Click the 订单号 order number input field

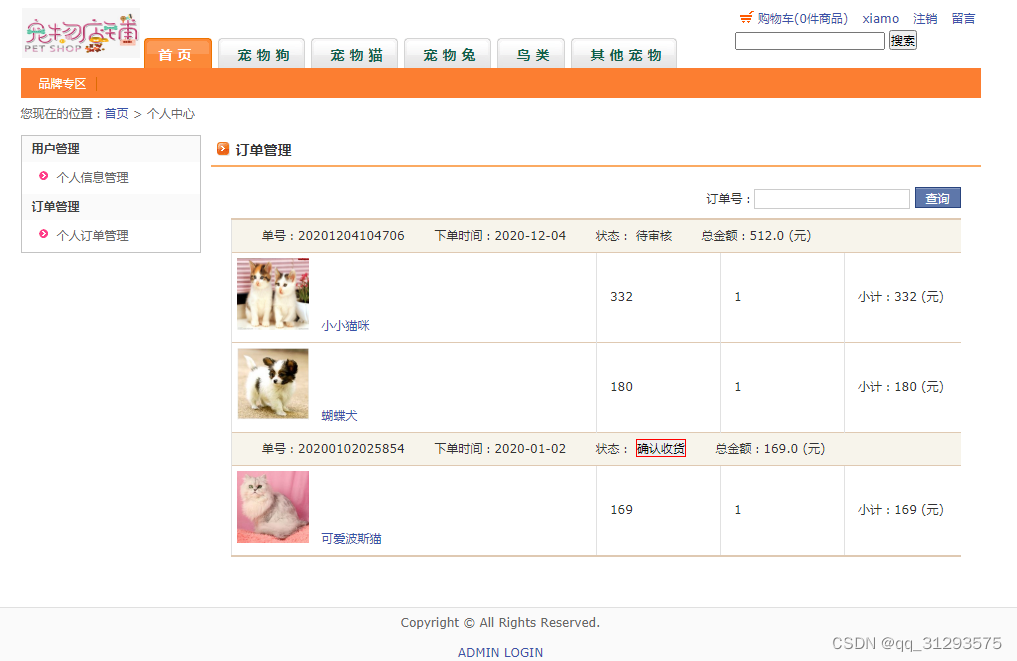click(831, 198)
